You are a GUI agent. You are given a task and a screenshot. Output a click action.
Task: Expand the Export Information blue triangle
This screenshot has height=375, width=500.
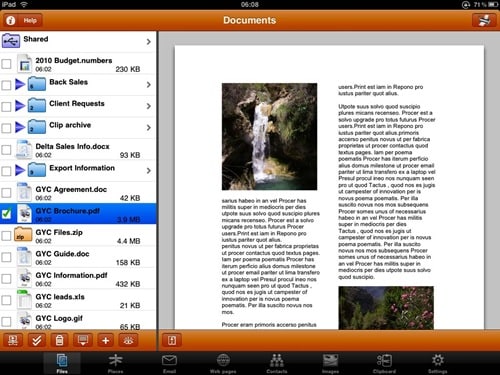point(20,170)
